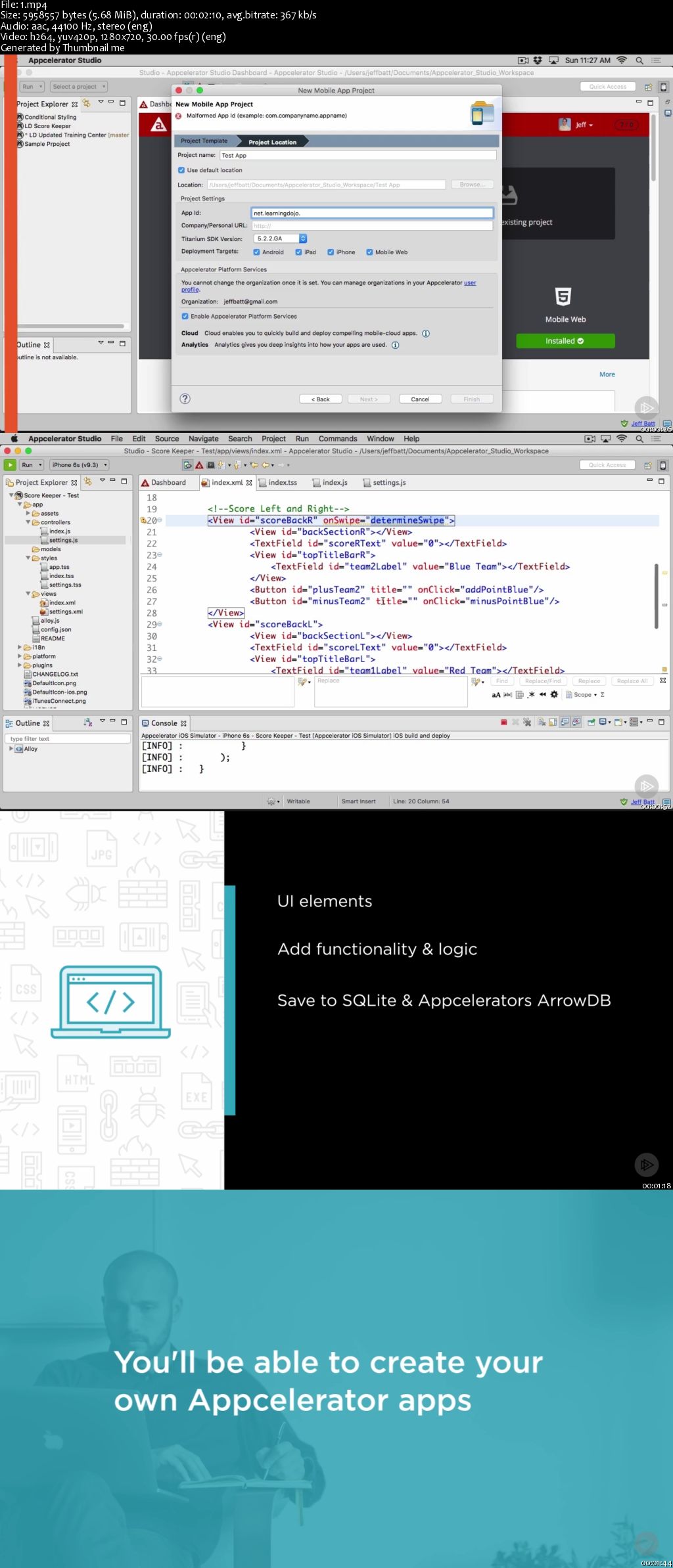Collapse the Score Keeper - Test project
The height and width of the screenshot is (1568, 673).
tap(11, 495)
